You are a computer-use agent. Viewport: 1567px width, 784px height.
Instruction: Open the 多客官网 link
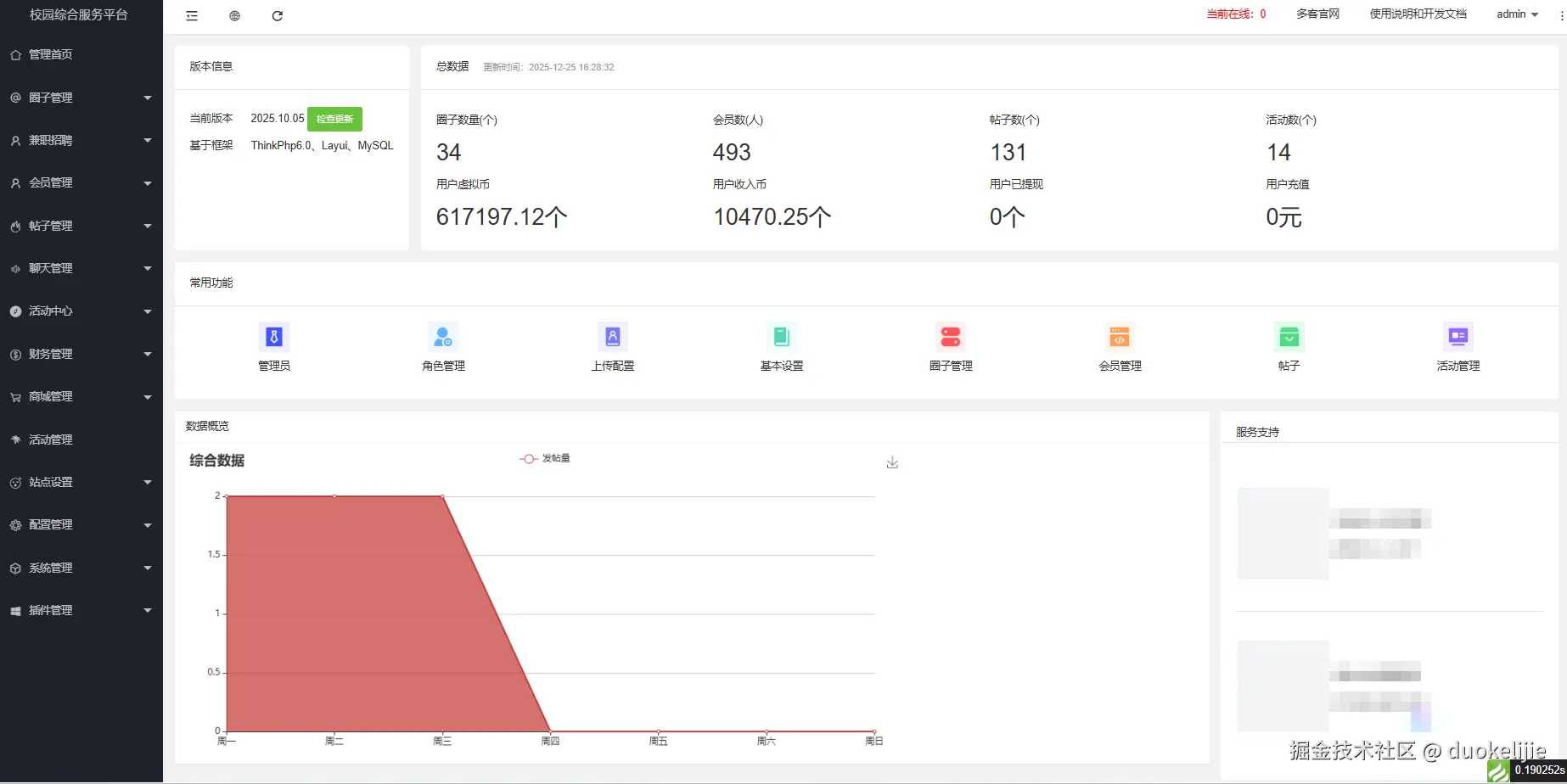(x=1317, y=14)
